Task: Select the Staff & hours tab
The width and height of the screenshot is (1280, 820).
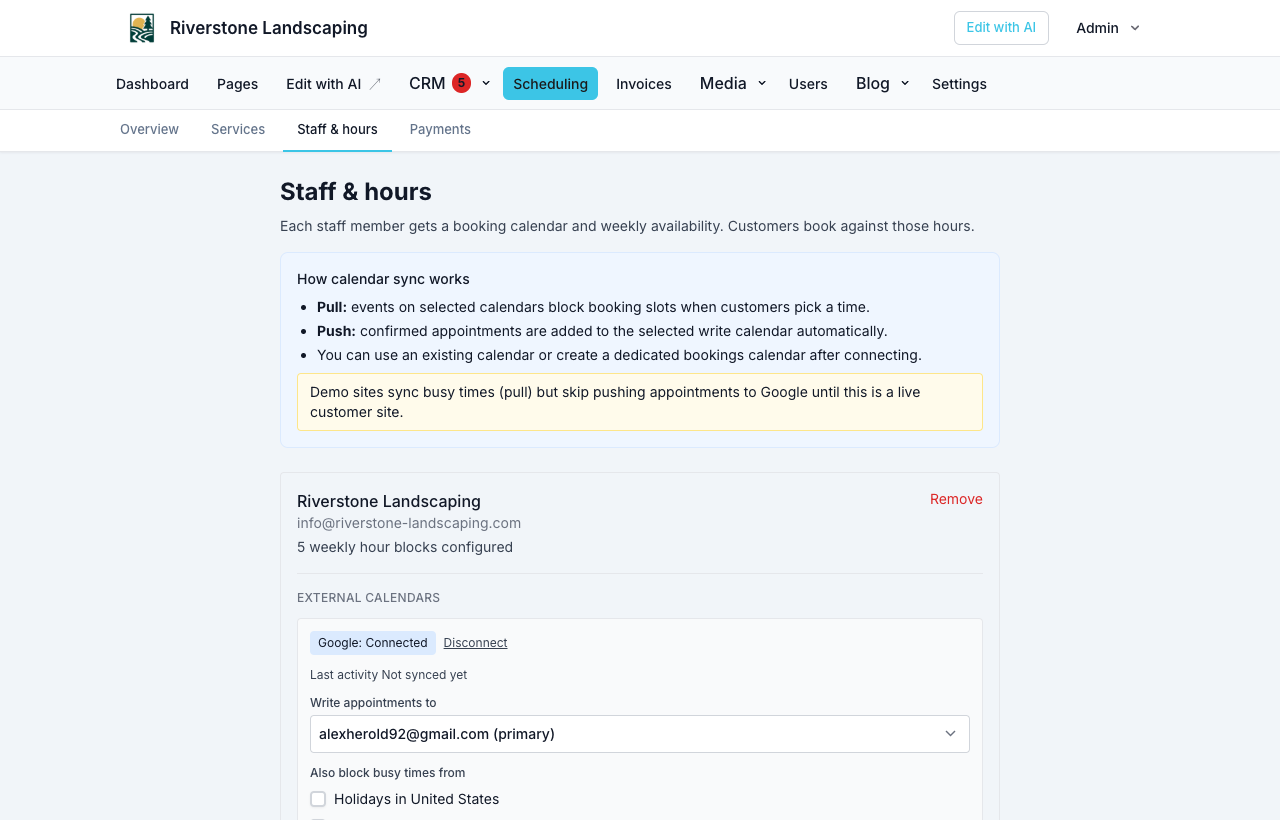Action: point(337,130)
